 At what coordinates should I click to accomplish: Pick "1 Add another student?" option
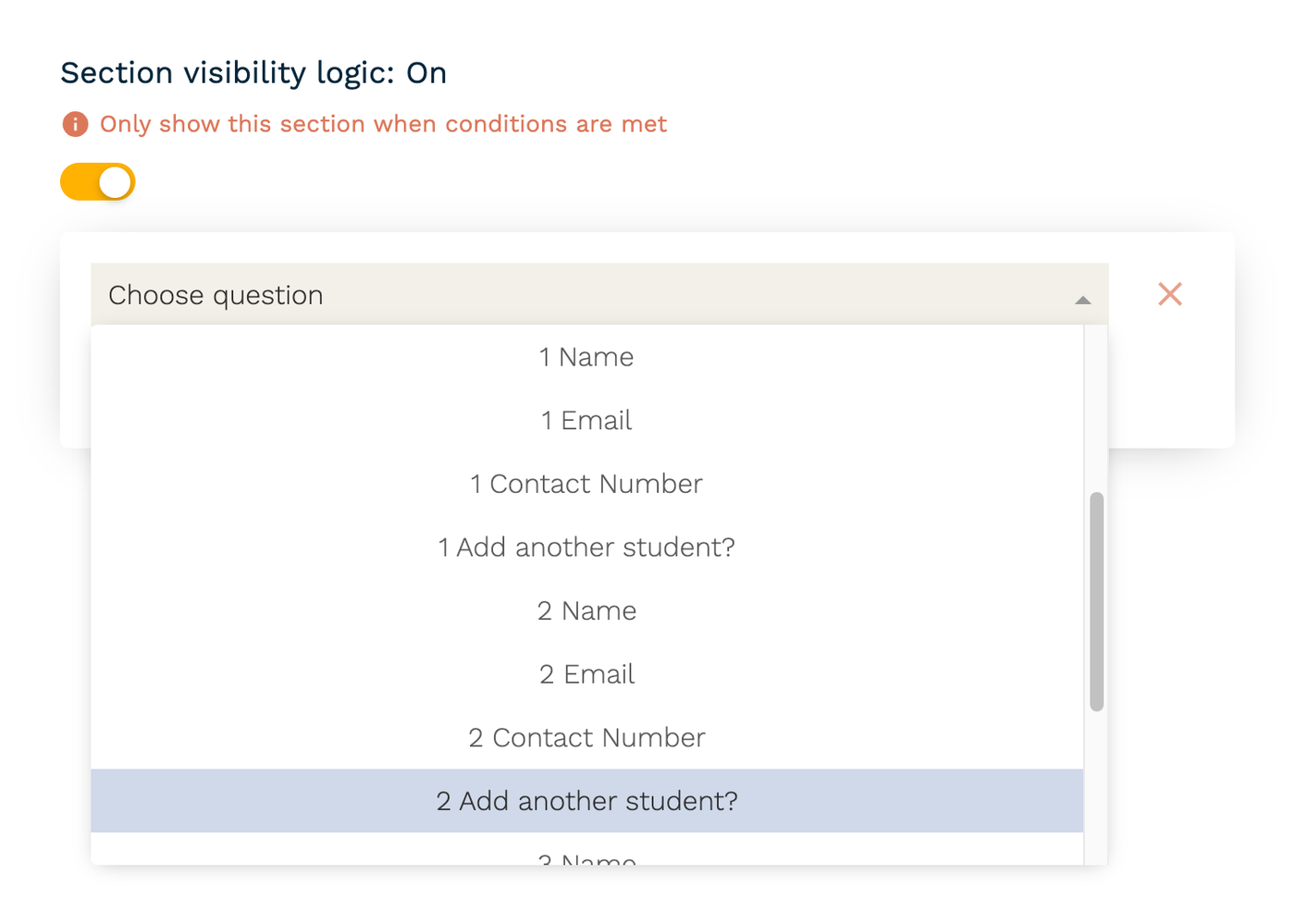click(586, 548)
